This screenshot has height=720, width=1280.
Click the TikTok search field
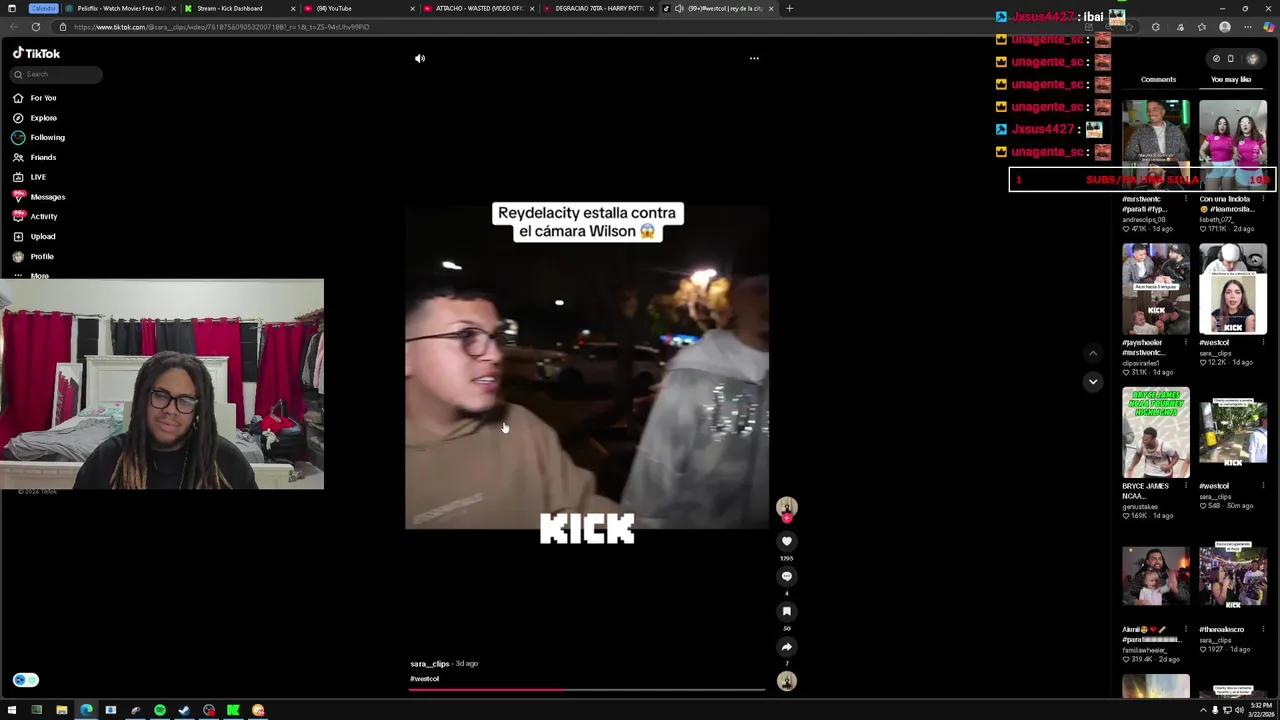57,74
